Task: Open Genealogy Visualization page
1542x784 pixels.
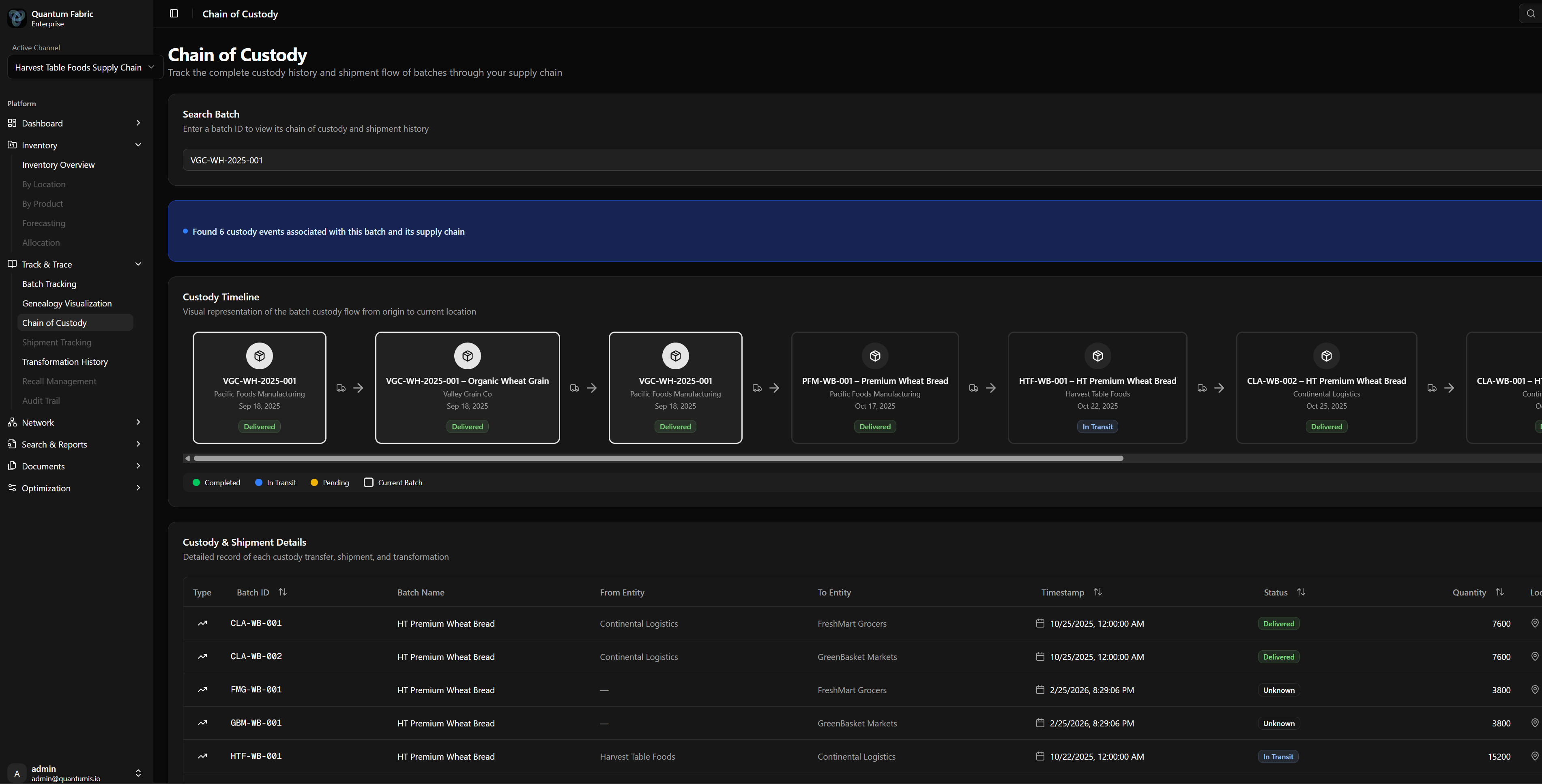Action: pyautogui.click(x=67, y=304)
